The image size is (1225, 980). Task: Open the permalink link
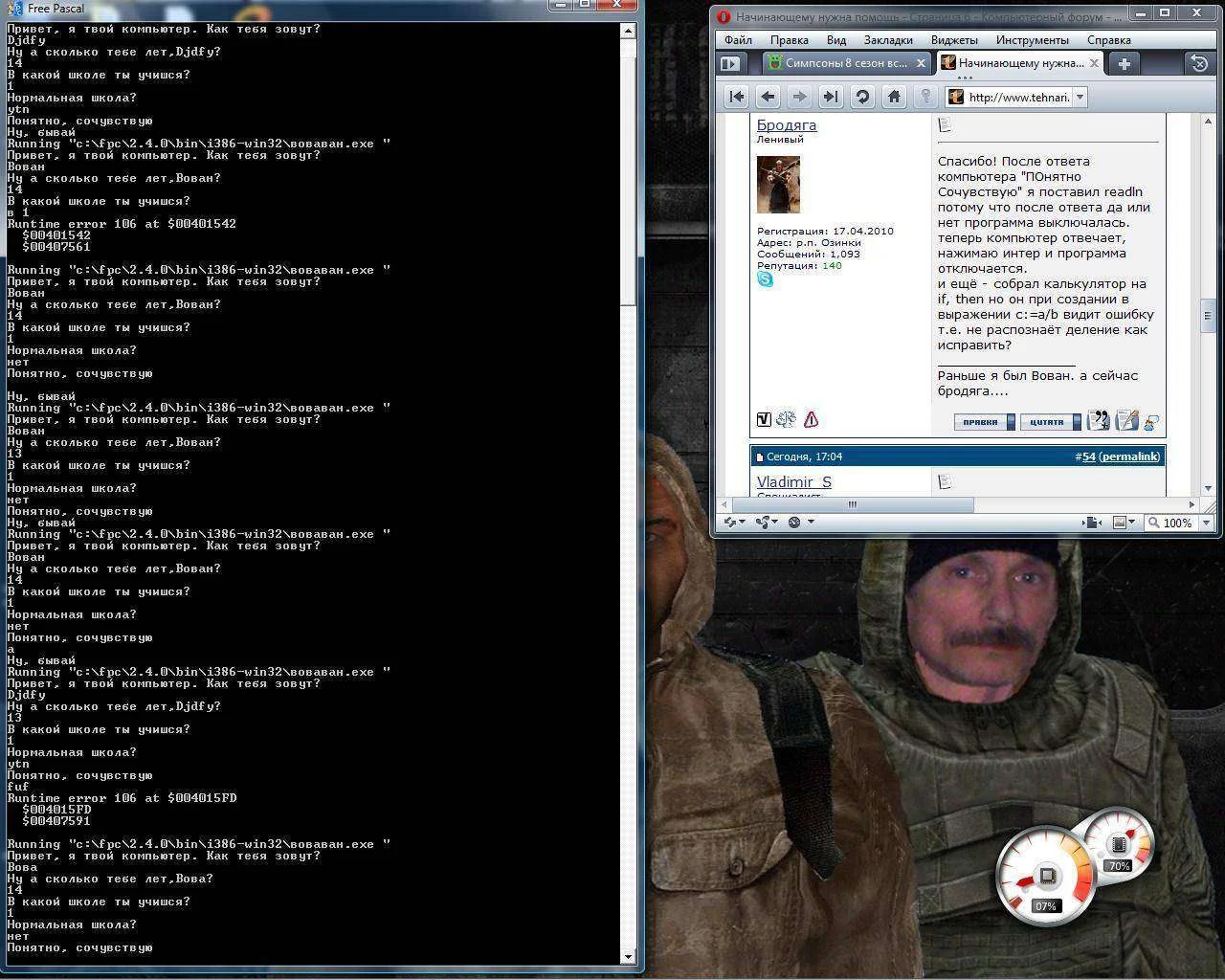click(x=1130, y=457)
